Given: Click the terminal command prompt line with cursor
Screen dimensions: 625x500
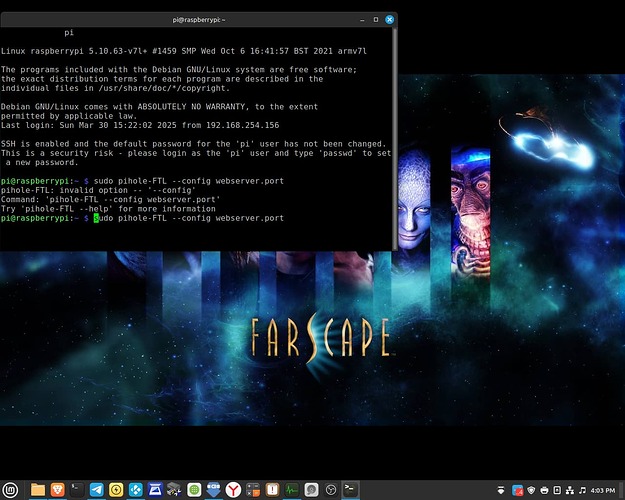Looking at the screenshot, I should coord(190,217).
